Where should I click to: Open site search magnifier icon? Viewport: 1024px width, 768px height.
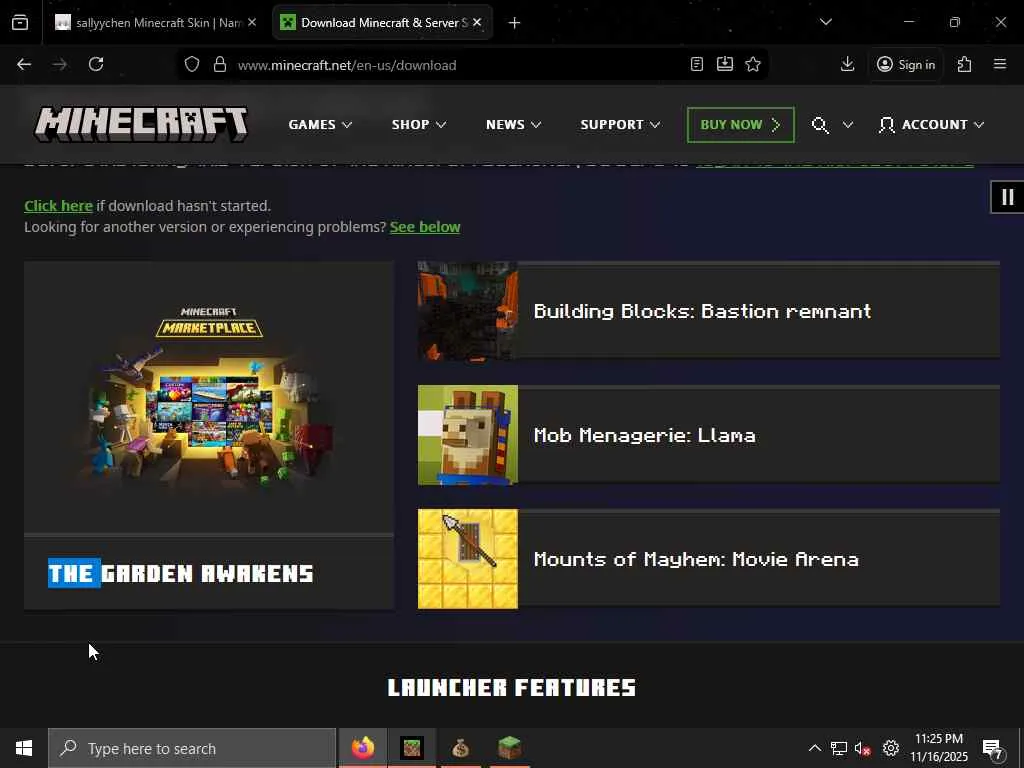820,125
